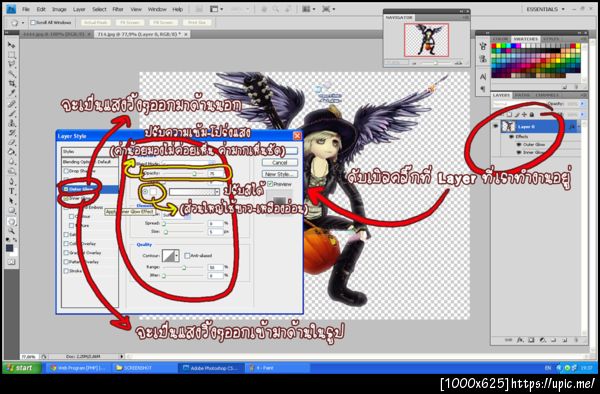Select the Pen tool

point(11,182)
